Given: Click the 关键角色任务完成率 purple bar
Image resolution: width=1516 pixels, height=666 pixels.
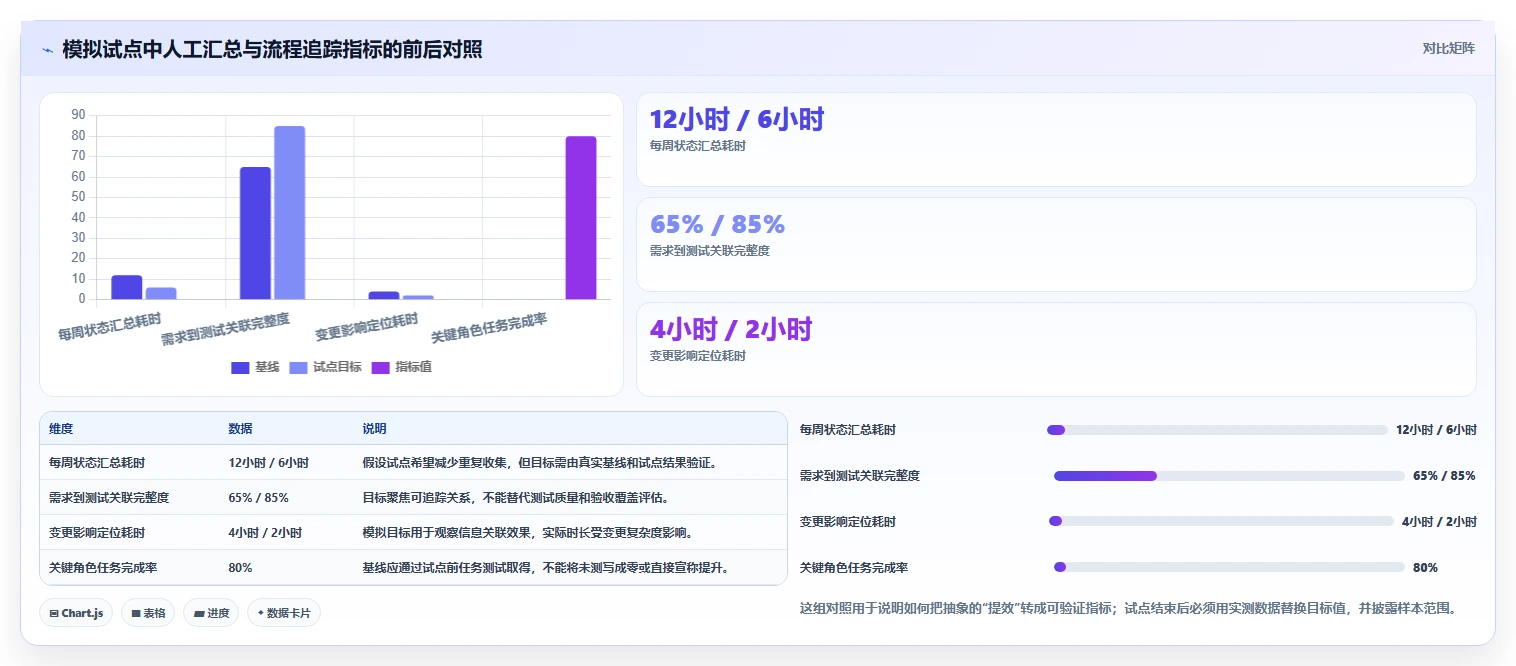Looking at the screenshot, I should pyautogui.click(x=581, y=218).
